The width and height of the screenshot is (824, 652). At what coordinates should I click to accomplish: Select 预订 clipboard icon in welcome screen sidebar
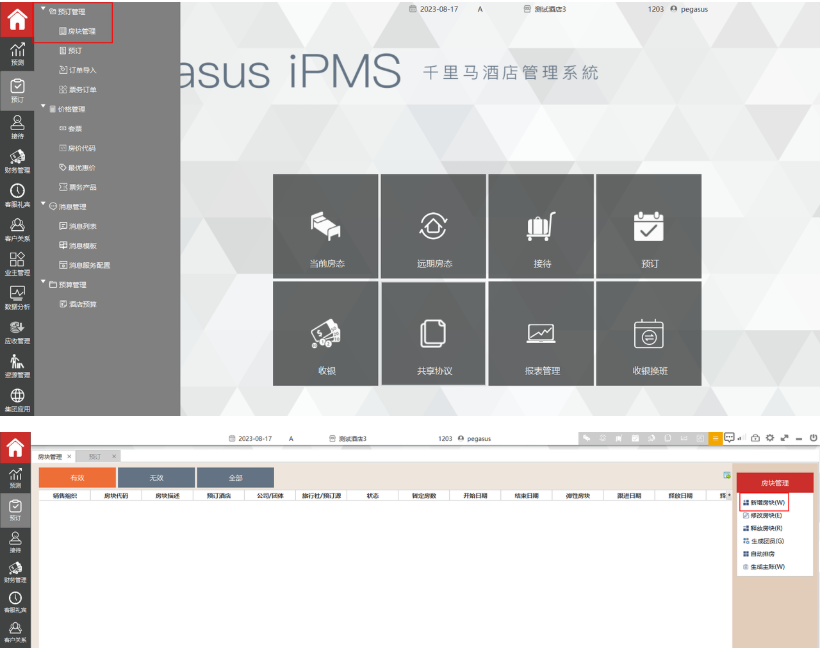click(x=17, y=89)
